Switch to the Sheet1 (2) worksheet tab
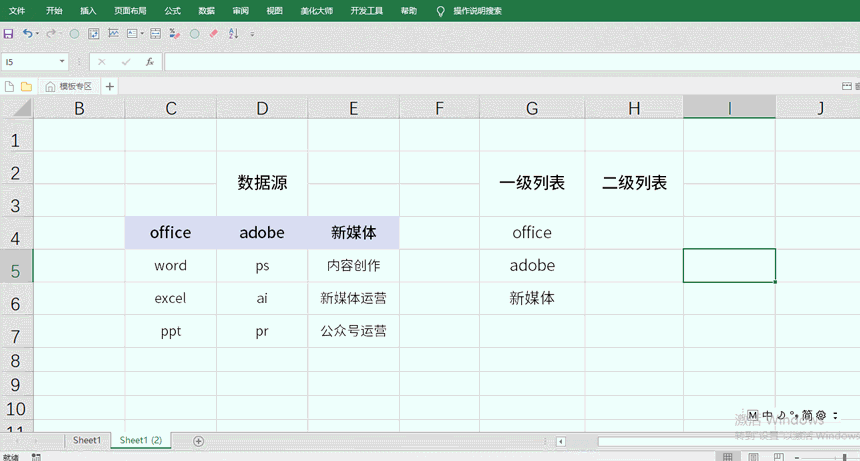 (x=141, y=440)
